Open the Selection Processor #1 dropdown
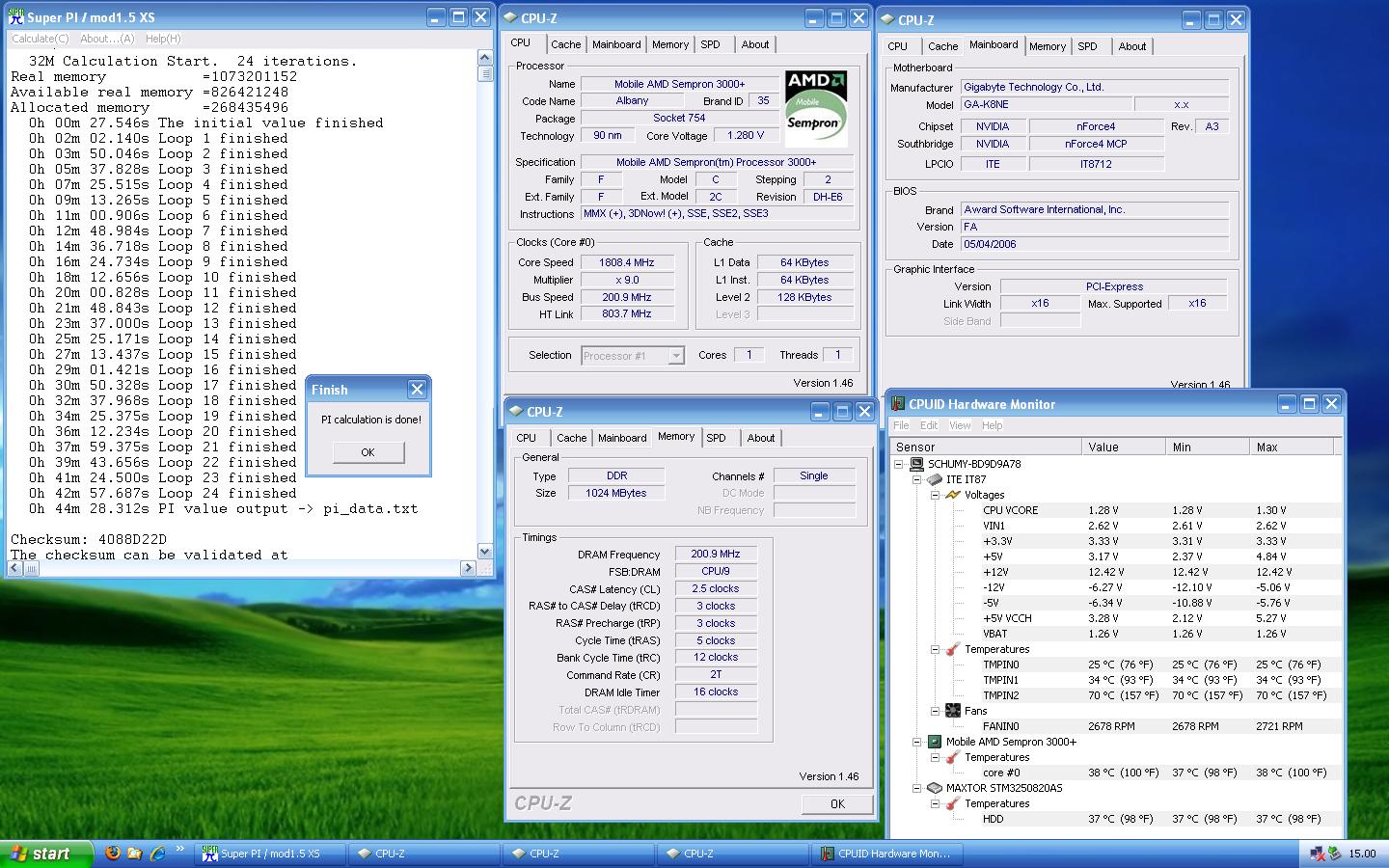The height and width of the screenshot is (868, 1389). pyautogui.click(x=676, y=356)
